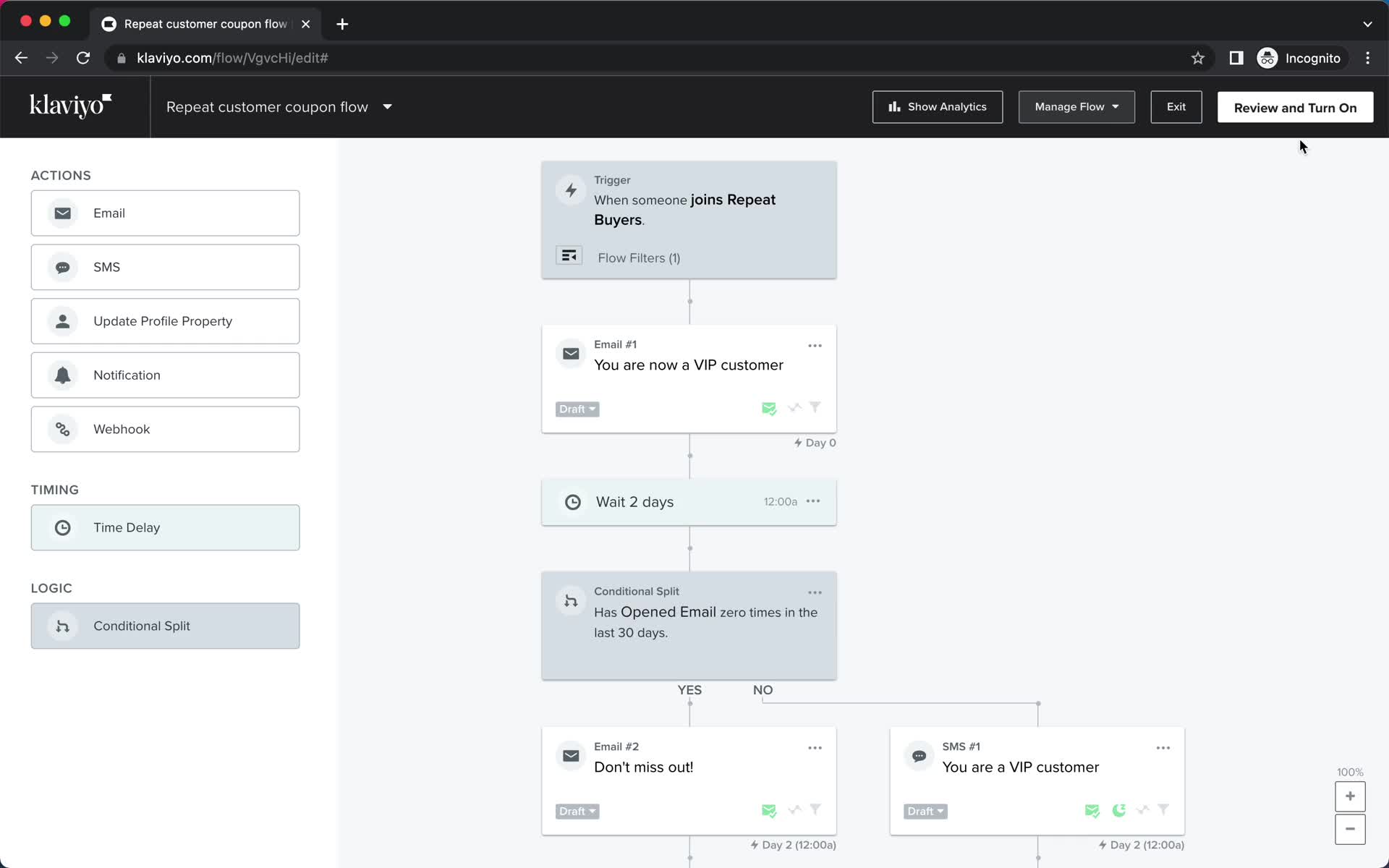
Task: Click SMS #1 quiet hours moon icon
Action: tap(1119, 810)
